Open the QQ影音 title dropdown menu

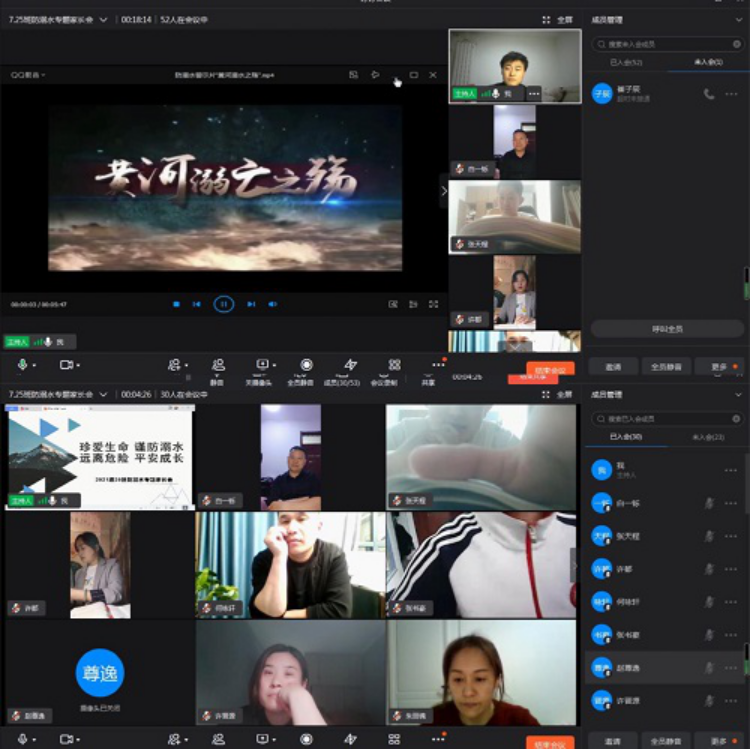(28, 75)
